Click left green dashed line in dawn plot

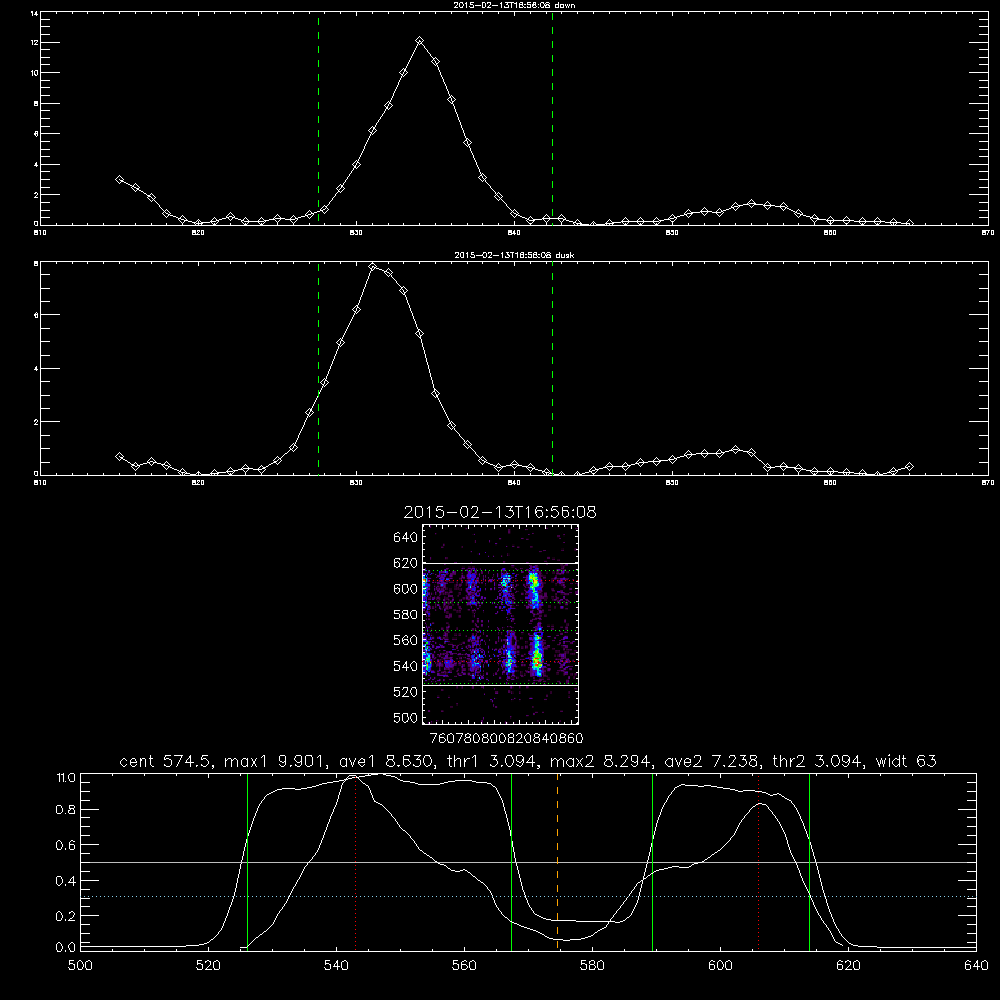[x=318, y=118]
